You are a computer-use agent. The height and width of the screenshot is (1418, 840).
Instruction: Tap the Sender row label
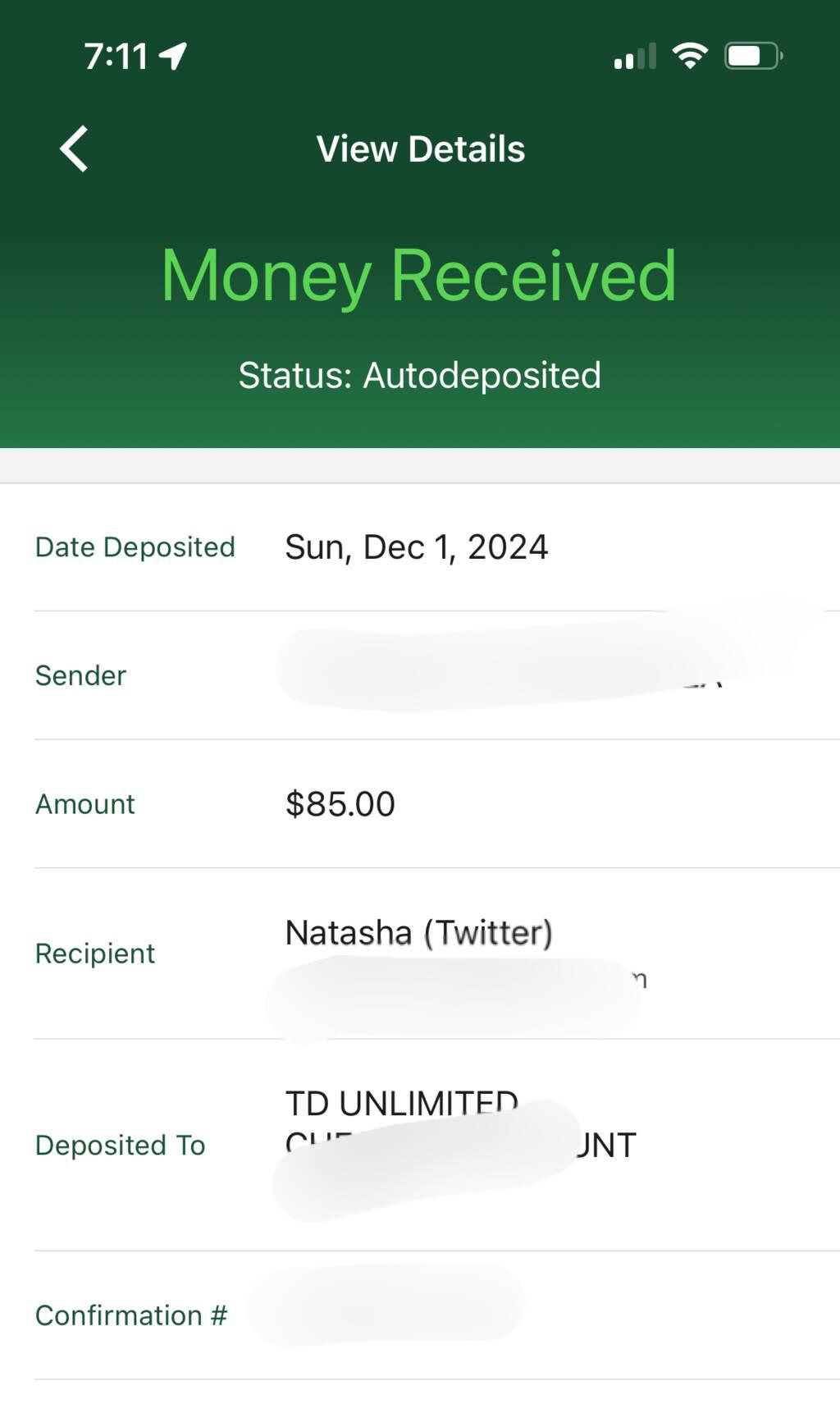tap(80, 675)
